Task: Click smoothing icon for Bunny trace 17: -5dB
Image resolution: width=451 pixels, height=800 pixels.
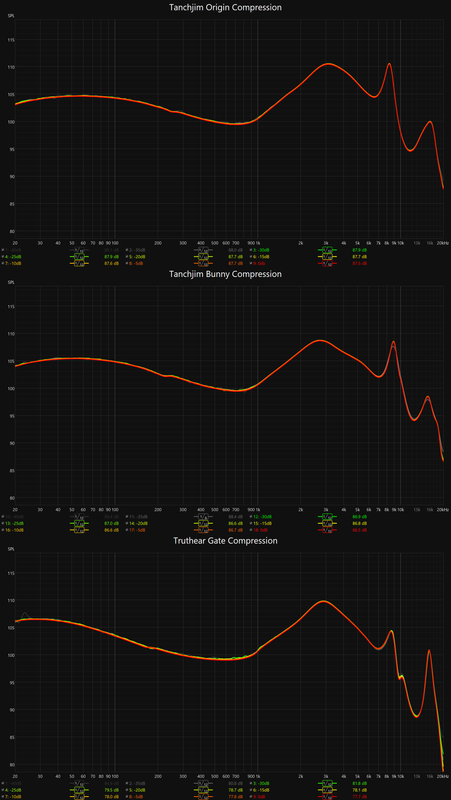Action: tap(204, 530)
